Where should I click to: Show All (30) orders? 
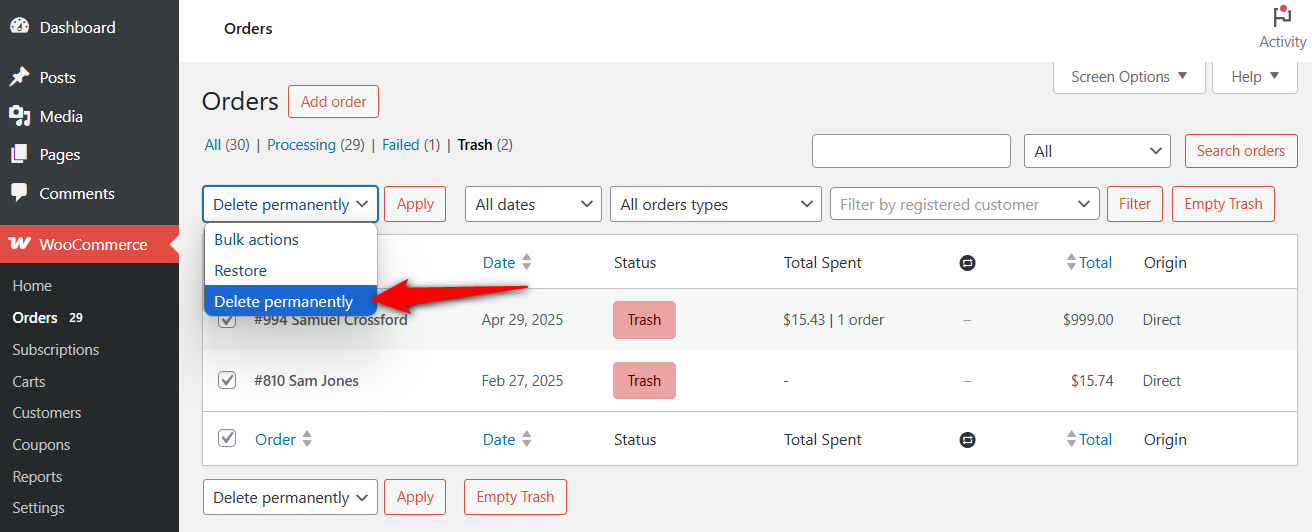(x=227, y=145)
